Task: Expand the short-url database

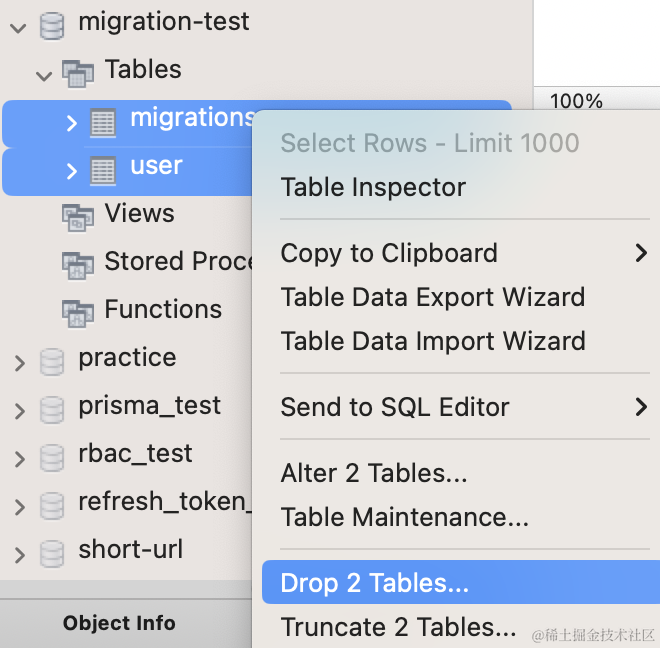Action: tap(19, 553)
